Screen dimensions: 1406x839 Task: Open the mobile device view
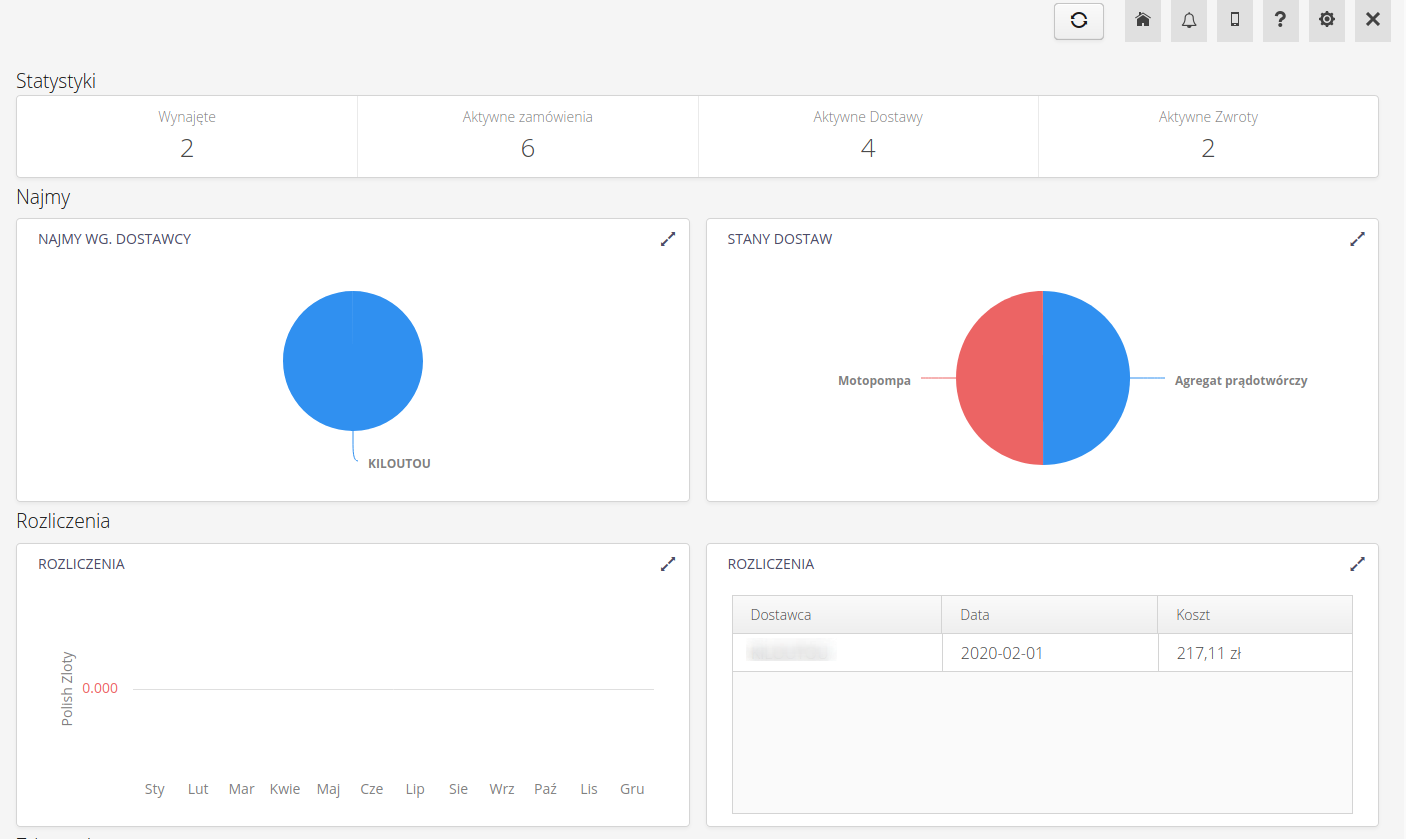(1234, 20)
